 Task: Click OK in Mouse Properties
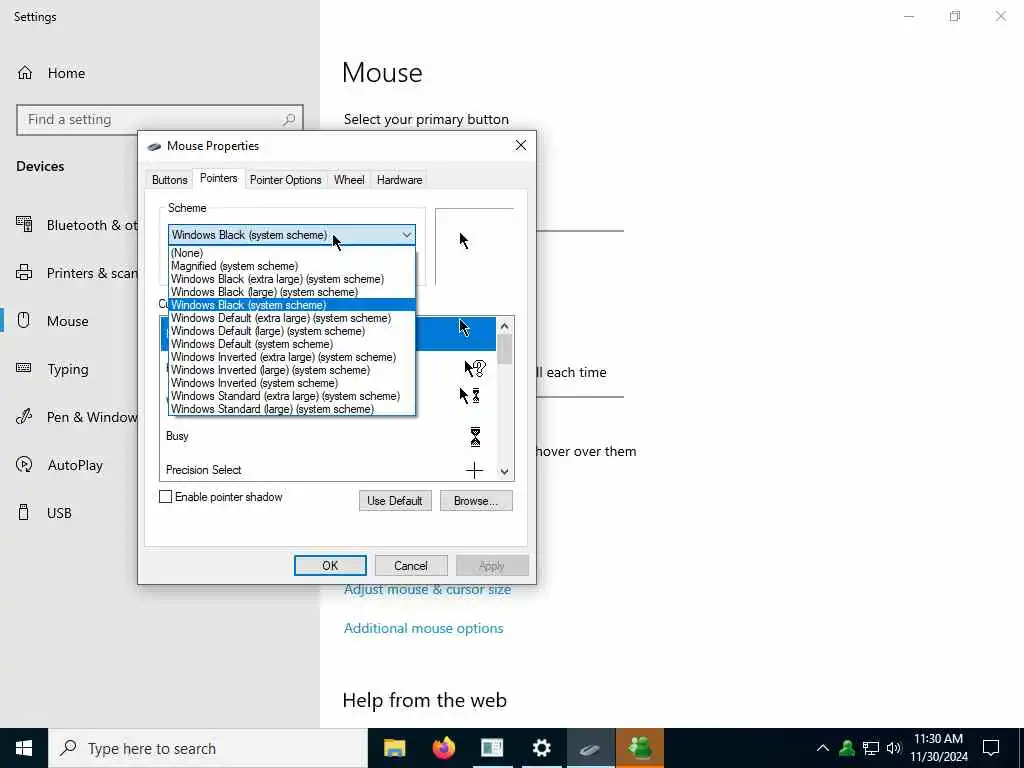point(330,566)
